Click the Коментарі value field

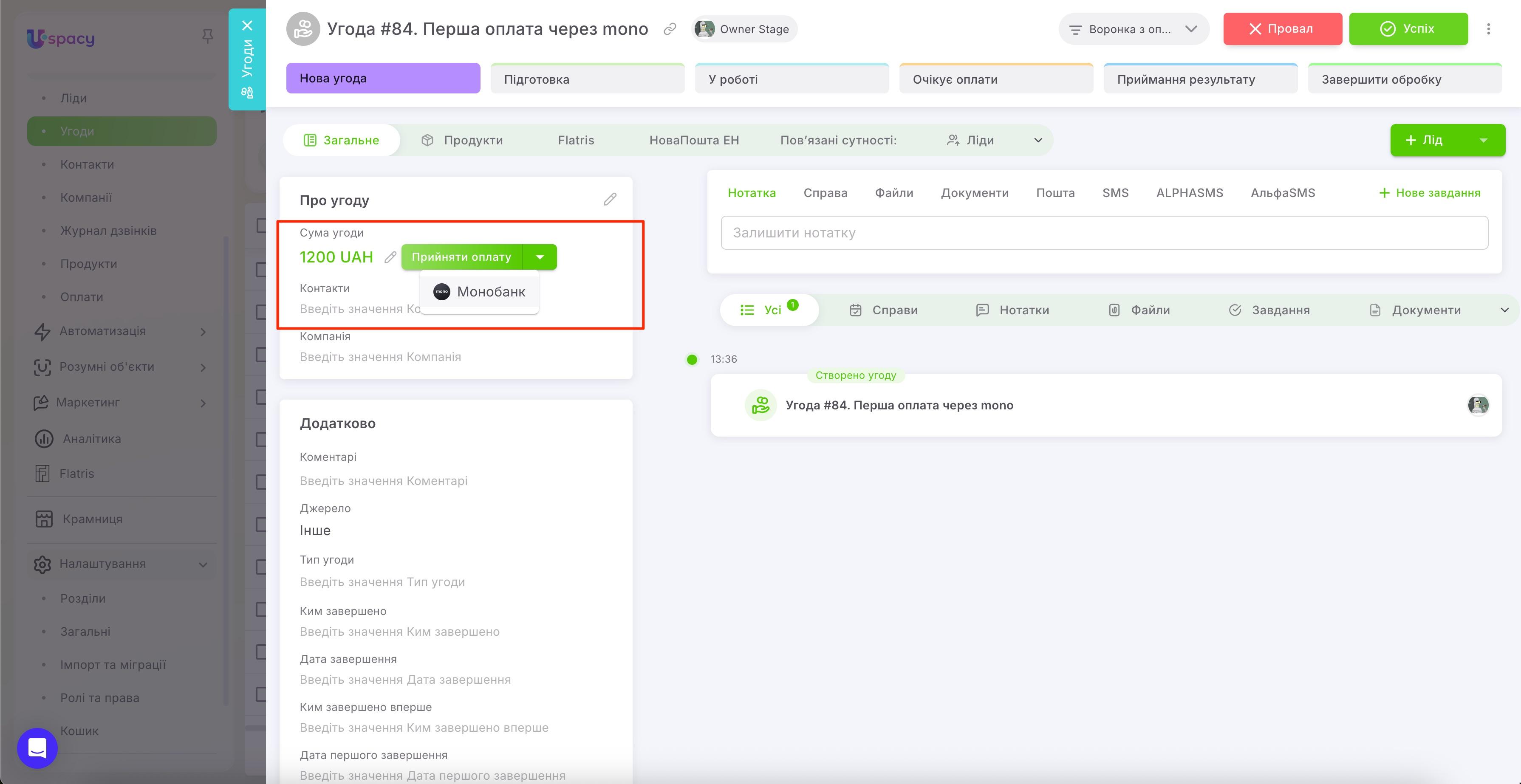(x=384, y=481)
